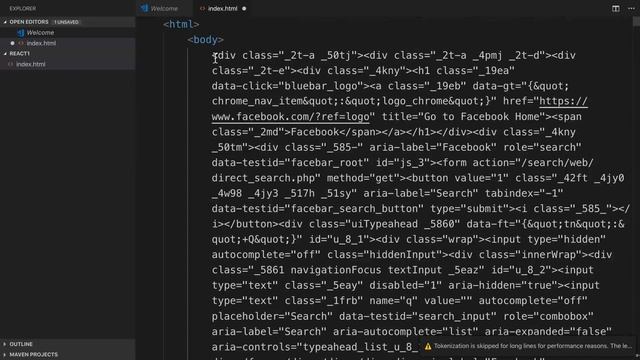Viewport: 640px width, 360px height.
Task: Open Welcome in the Open Editors list
Action: 40,33
